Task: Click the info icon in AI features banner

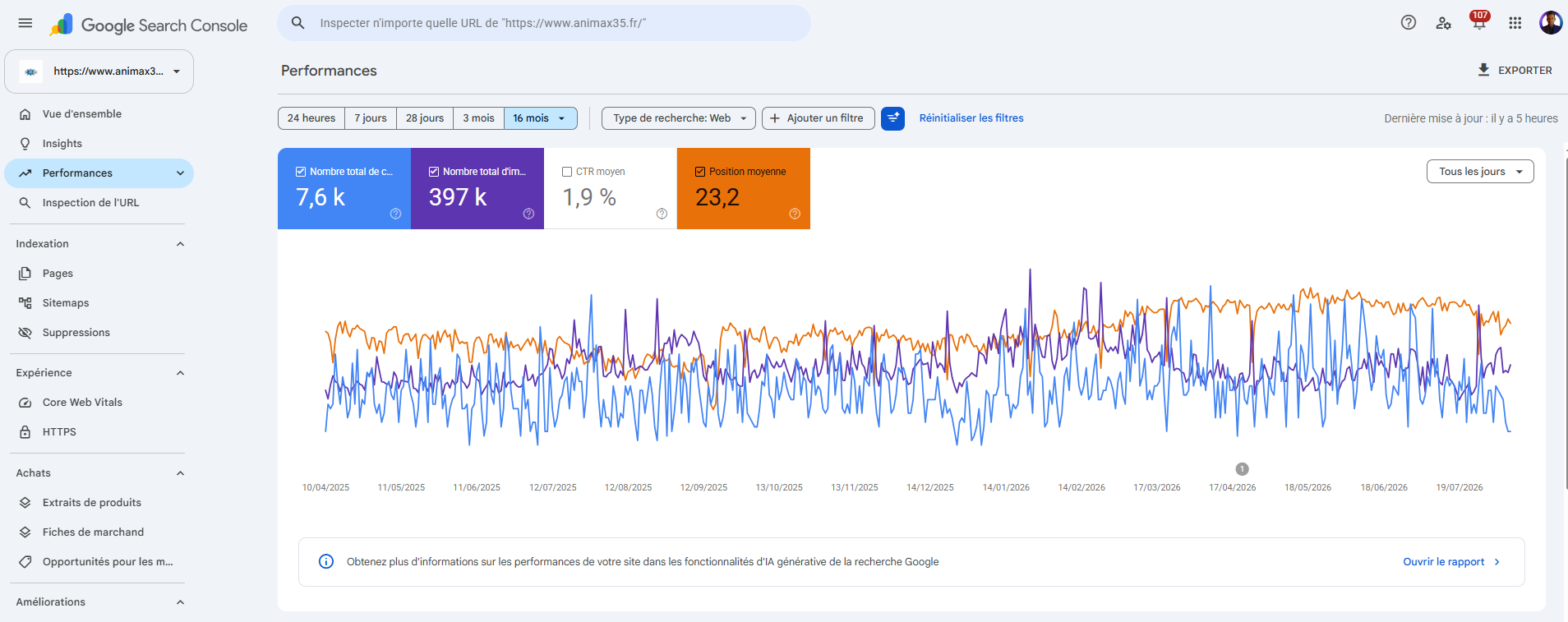Action: point(326,562)
